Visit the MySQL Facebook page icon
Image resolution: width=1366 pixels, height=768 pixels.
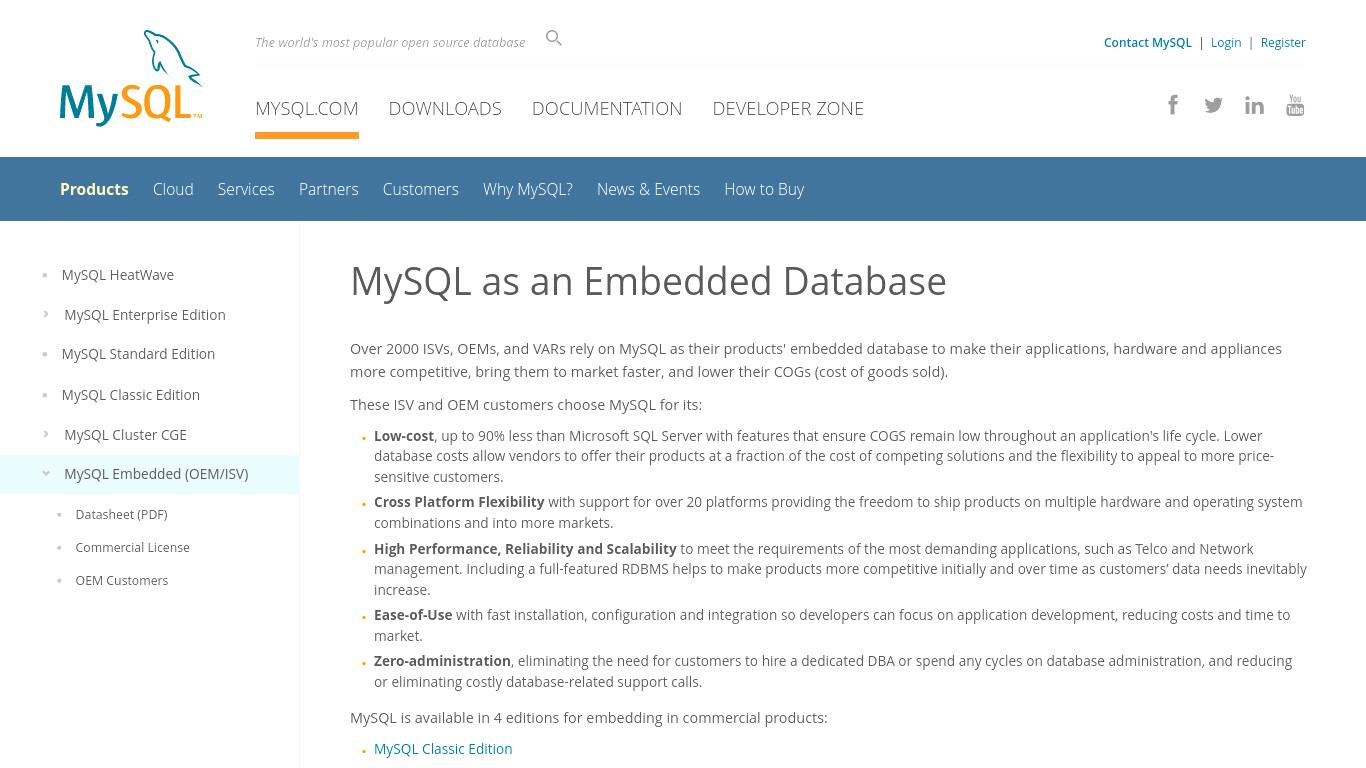coord(1173,105)
